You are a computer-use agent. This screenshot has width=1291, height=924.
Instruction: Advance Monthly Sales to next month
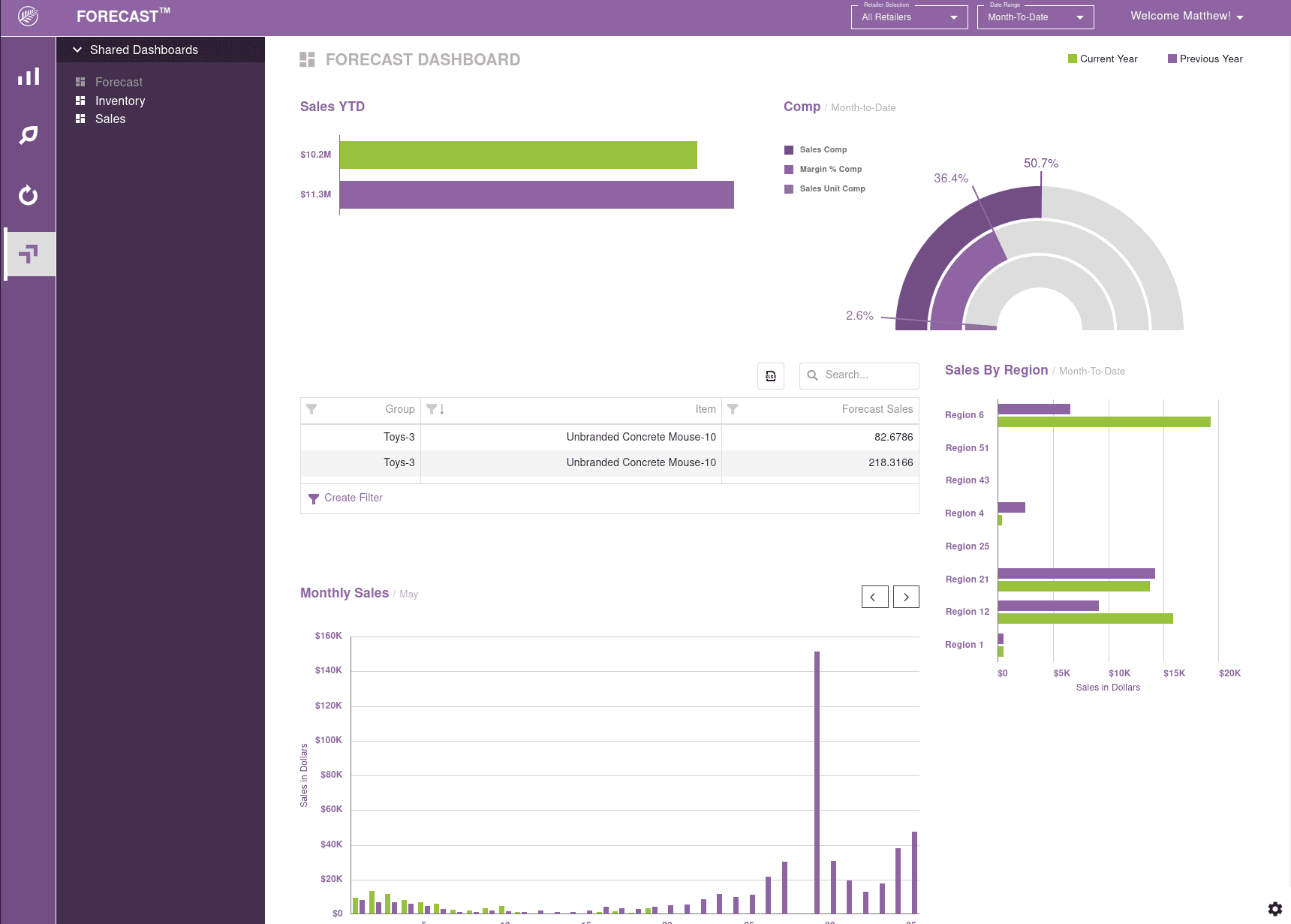906,596
